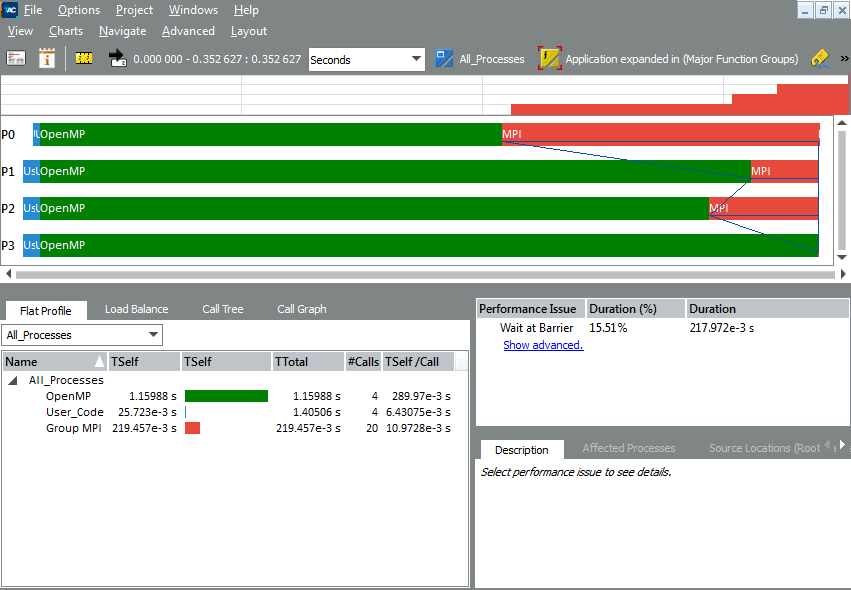Click the yellow time-scale ruler icon

pos(84,59)
